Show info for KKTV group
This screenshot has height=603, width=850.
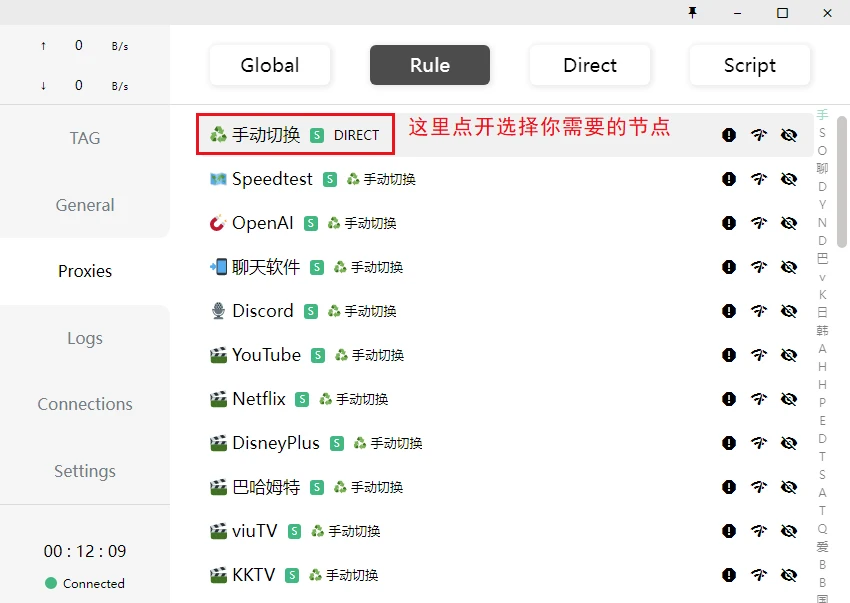click(x=729, y=575)
